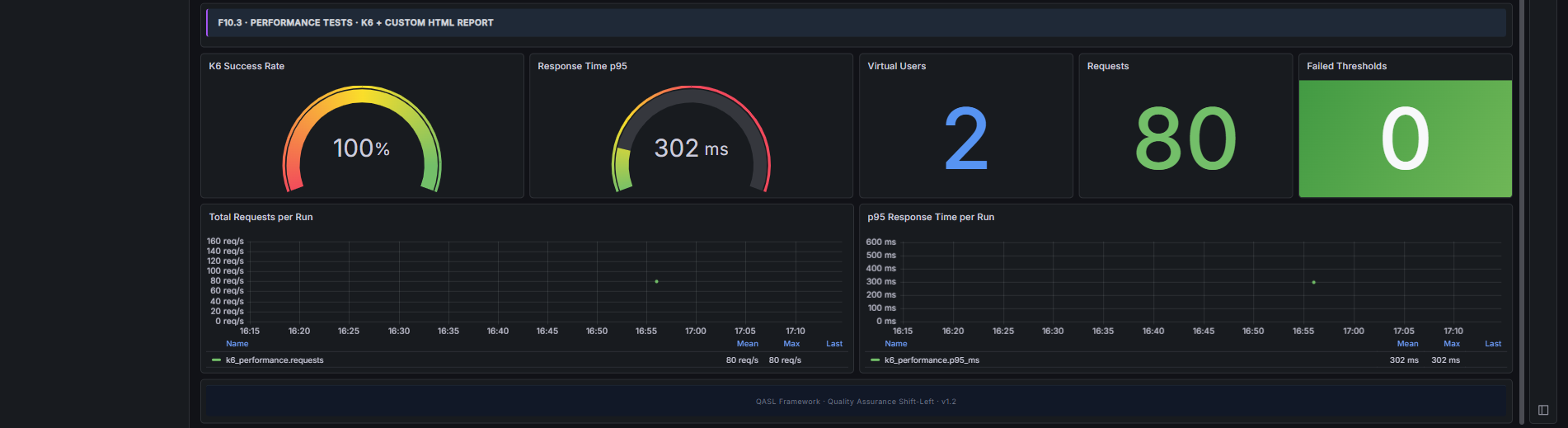Click the 160 req/s axis label
Screen dimensions: 1568x428
click(225, 242)
